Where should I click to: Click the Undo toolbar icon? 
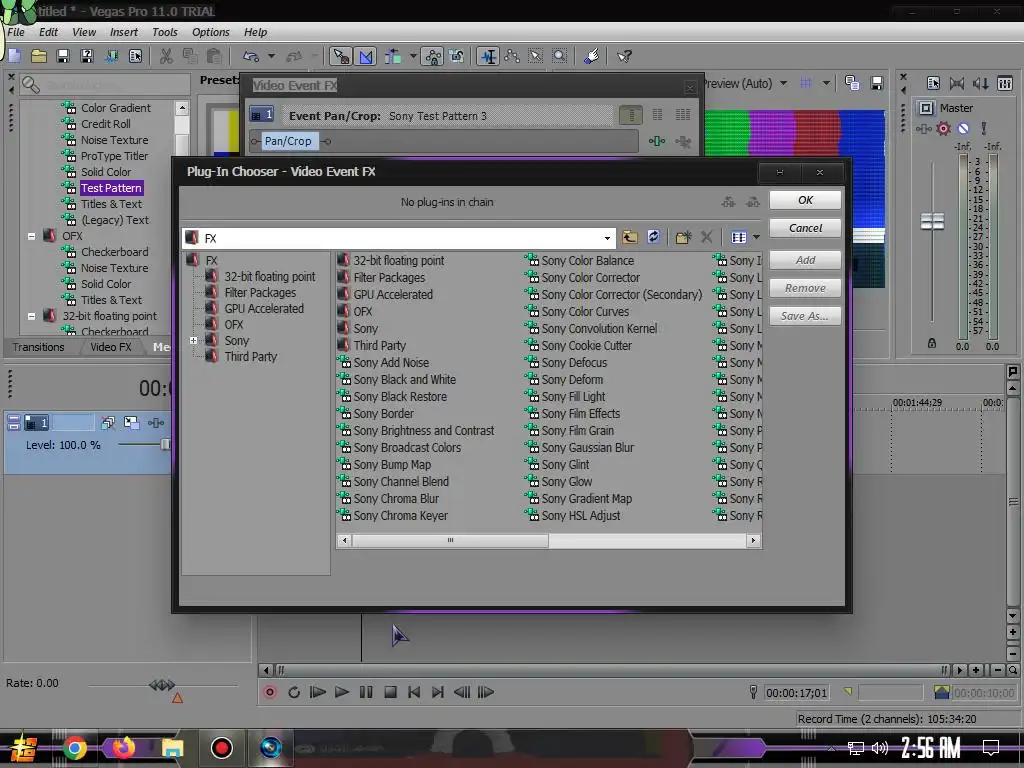(251, 56)
